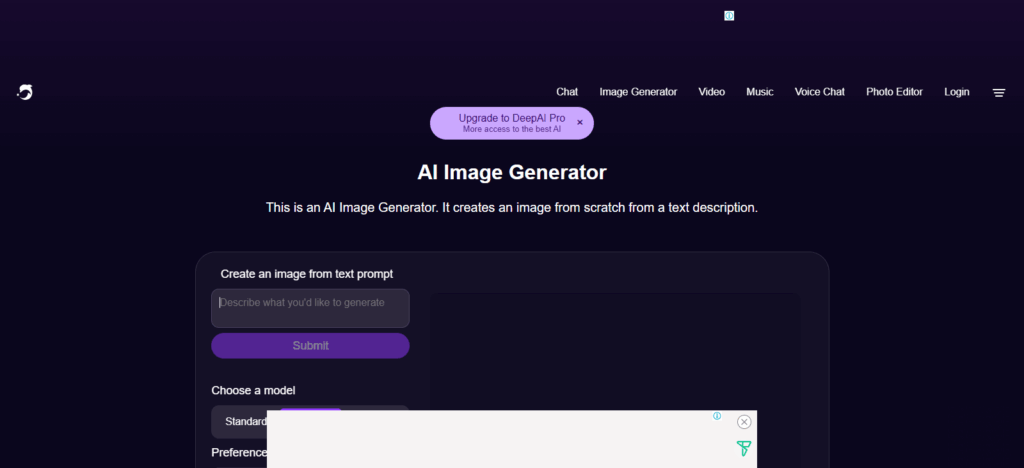Viewport: 1024px width, 468px height.
Task: Open the hamburger menu icon
Action: [998, 92]
